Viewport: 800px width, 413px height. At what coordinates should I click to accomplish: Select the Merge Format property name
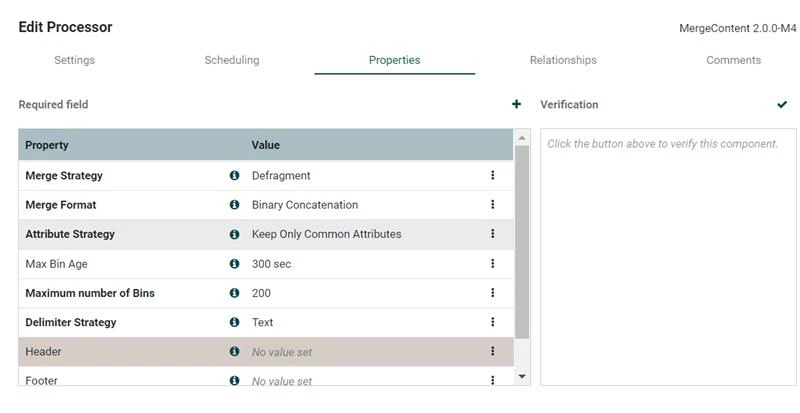[61, 205]
